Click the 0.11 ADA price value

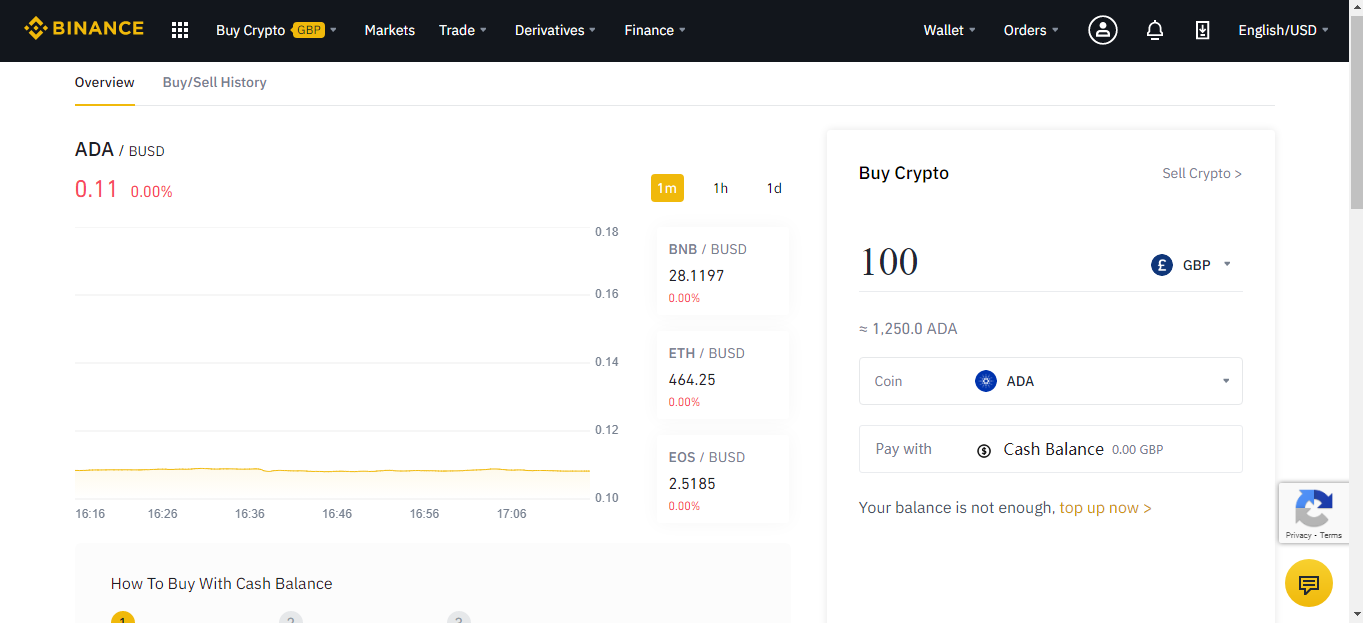pyautogui.click(x=97, y=189)
